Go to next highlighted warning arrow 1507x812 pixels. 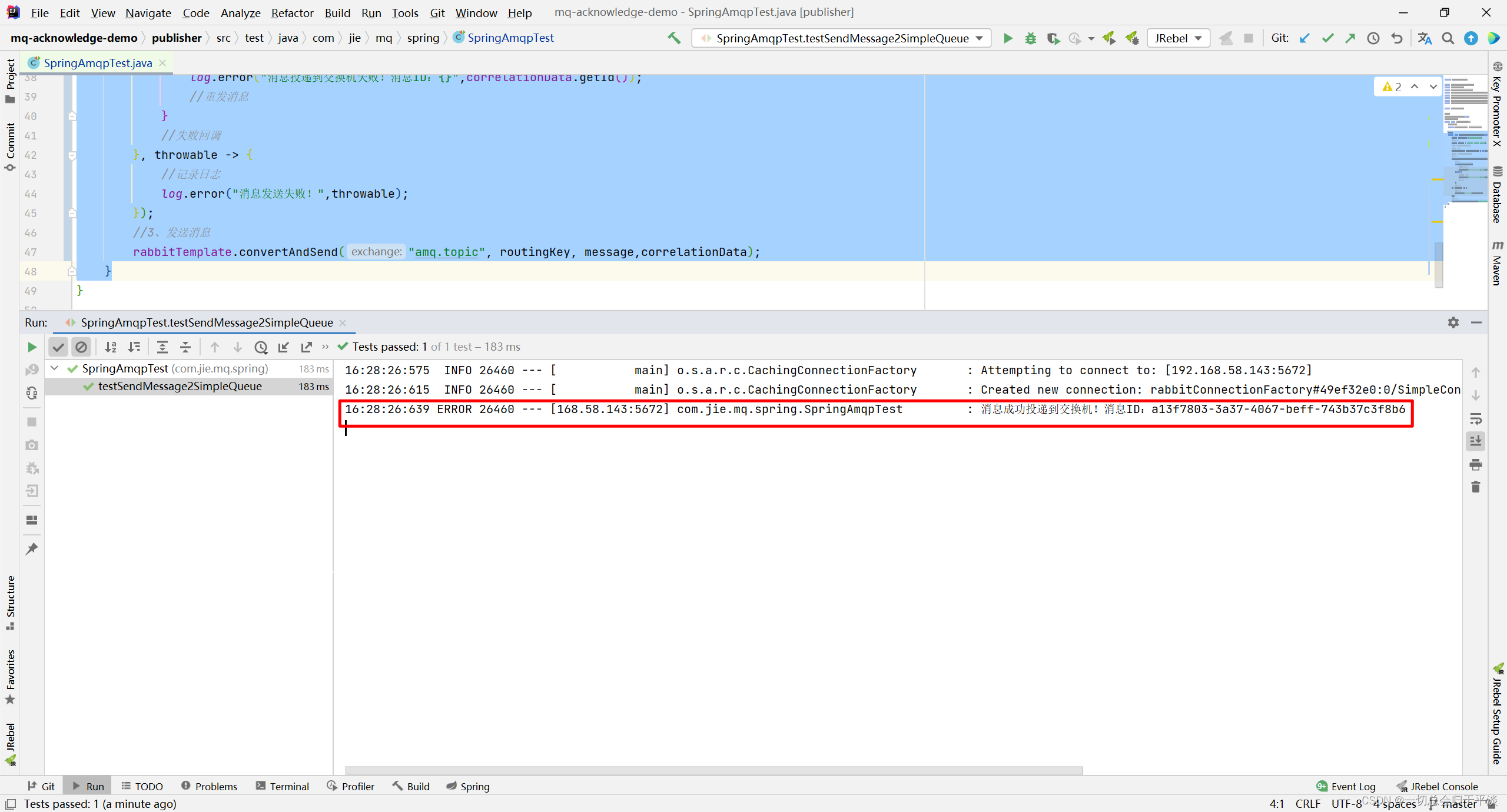point(1433,86)
